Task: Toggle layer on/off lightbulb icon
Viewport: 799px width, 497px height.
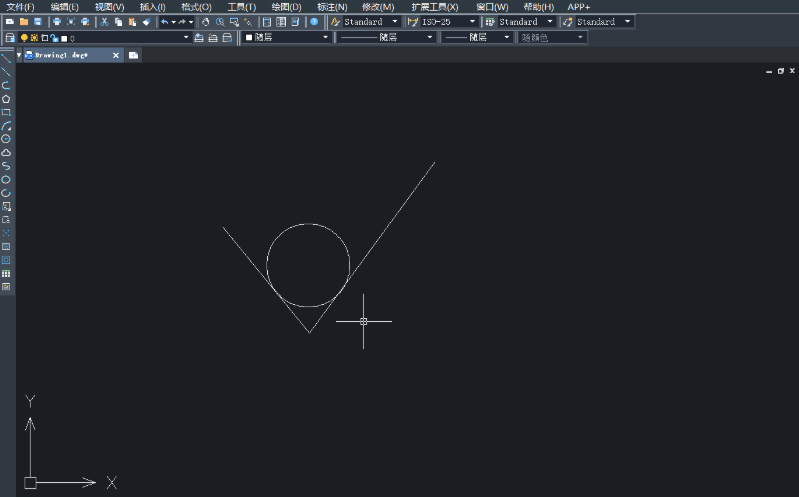Action: click(x=24, y=38)
